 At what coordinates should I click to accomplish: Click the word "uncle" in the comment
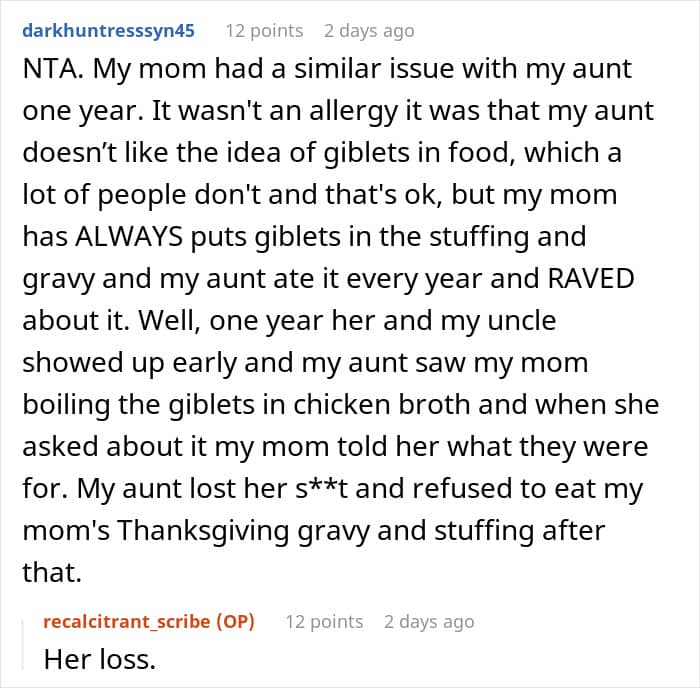pos(518,322)
